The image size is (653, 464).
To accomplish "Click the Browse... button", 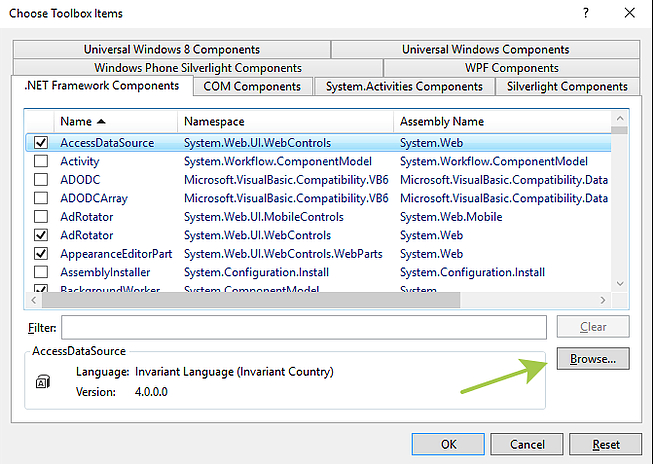I will (x=593, y=359).
